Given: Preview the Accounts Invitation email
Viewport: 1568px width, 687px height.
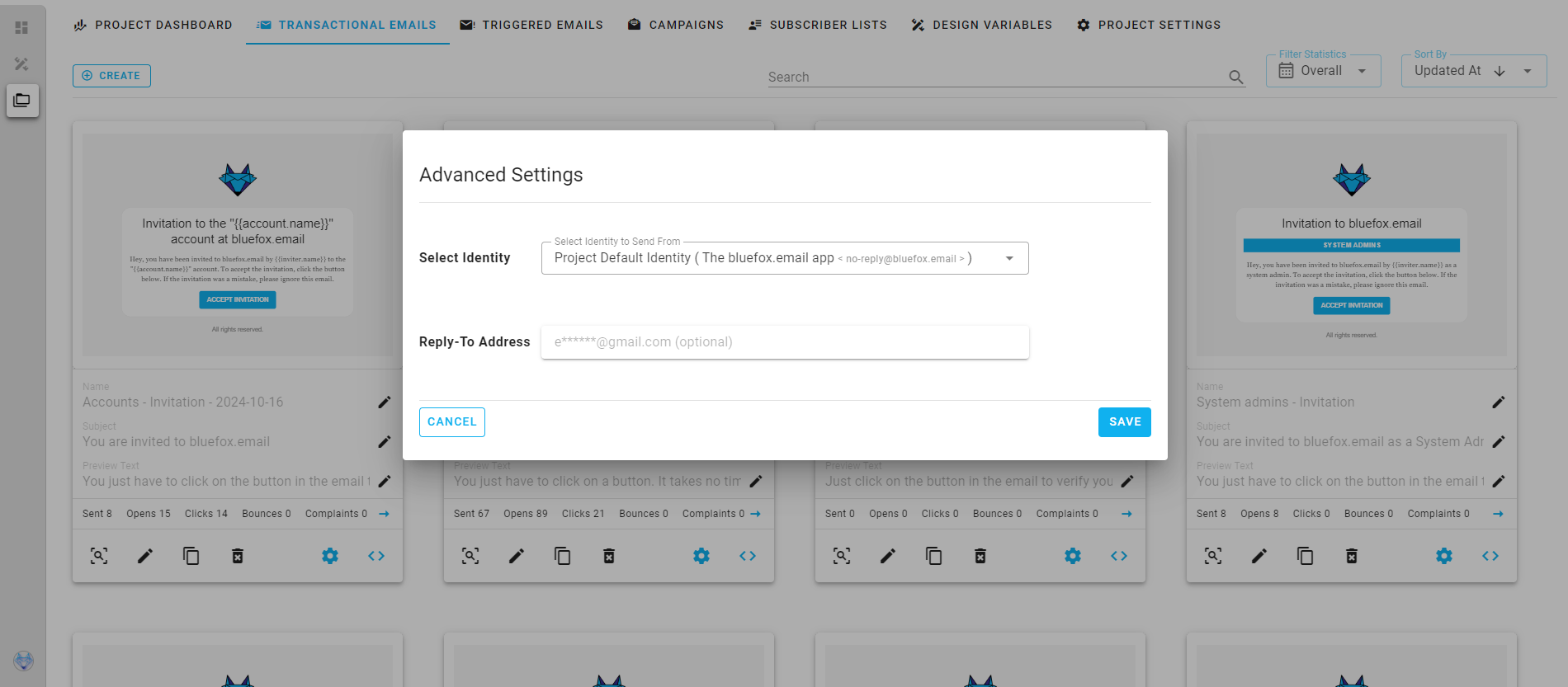Looking at the screenshot, I should tap(99, 556).
